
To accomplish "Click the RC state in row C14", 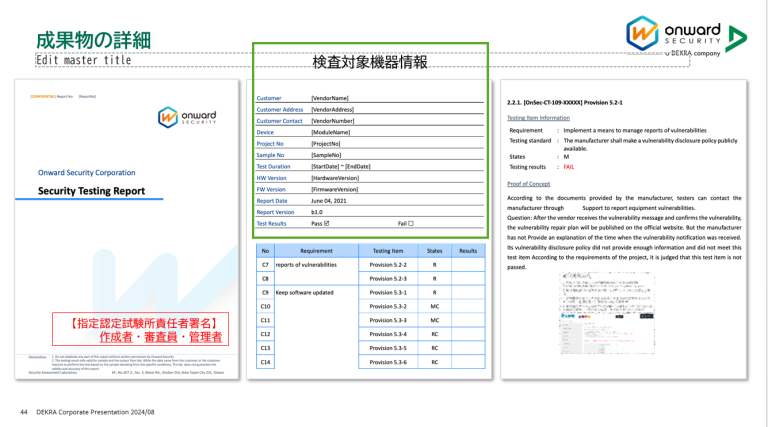I will pos(434,362).
